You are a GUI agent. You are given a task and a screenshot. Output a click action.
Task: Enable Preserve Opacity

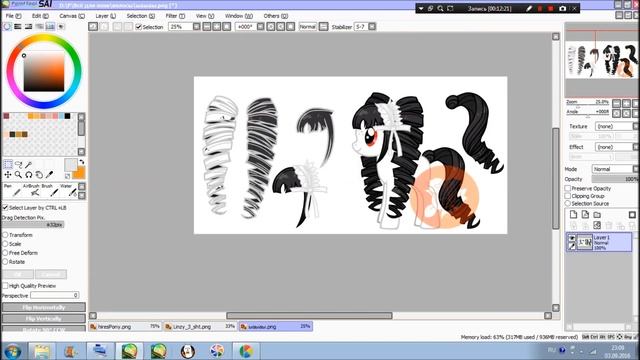(x=568, y=189)
